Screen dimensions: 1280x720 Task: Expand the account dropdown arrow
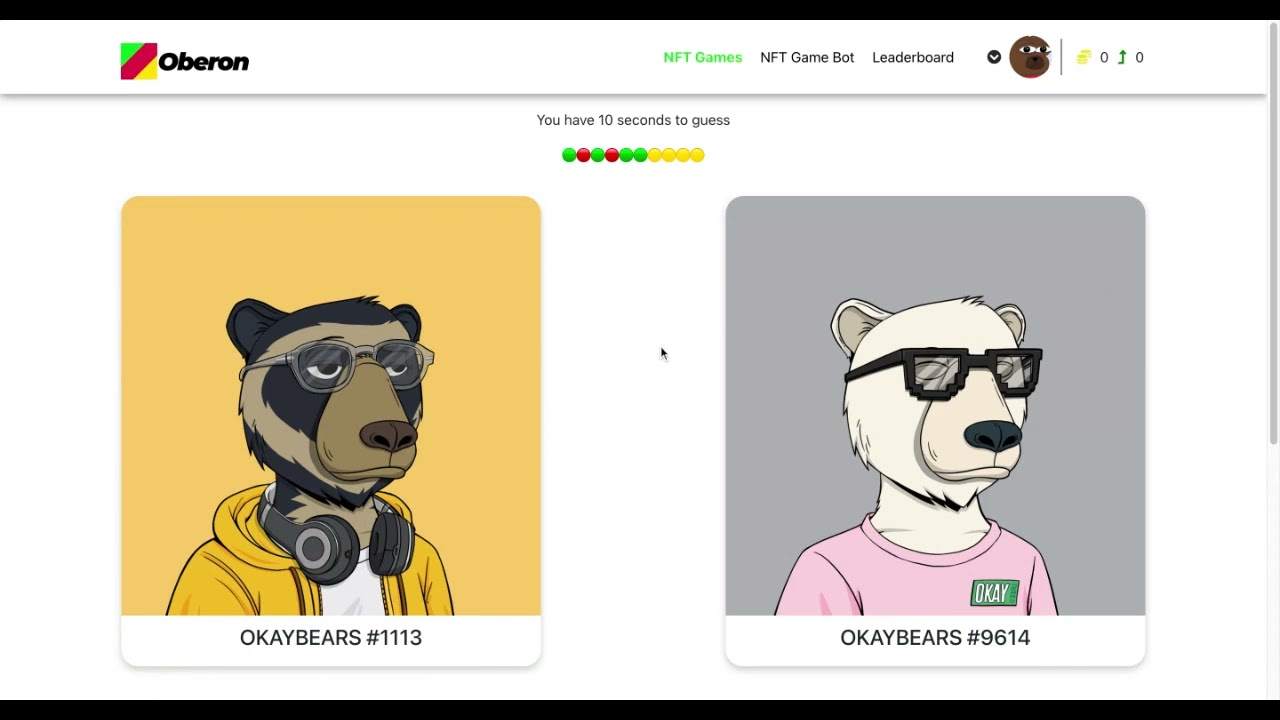pos(994,57)
